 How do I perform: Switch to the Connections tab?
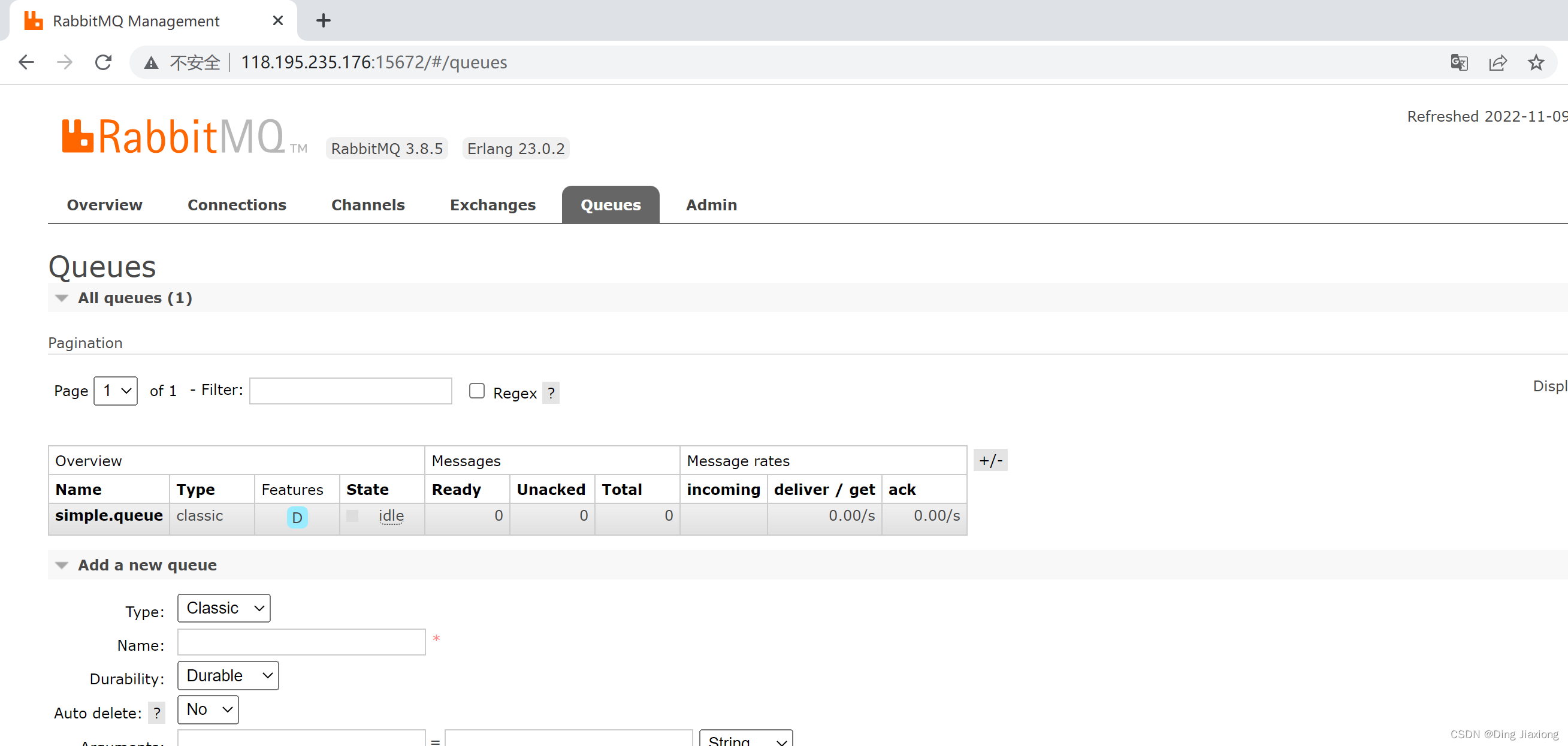237,206
